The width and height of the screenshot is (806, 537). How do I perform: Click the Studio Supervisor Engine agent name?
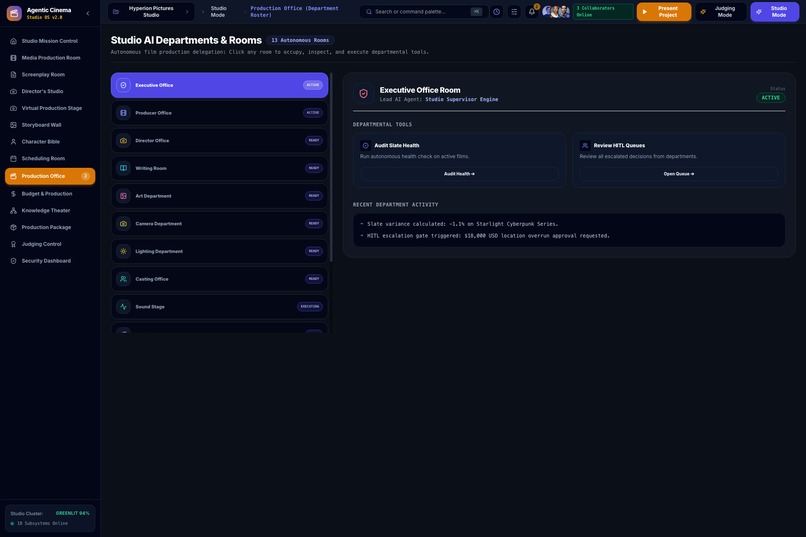click(462, 100)
